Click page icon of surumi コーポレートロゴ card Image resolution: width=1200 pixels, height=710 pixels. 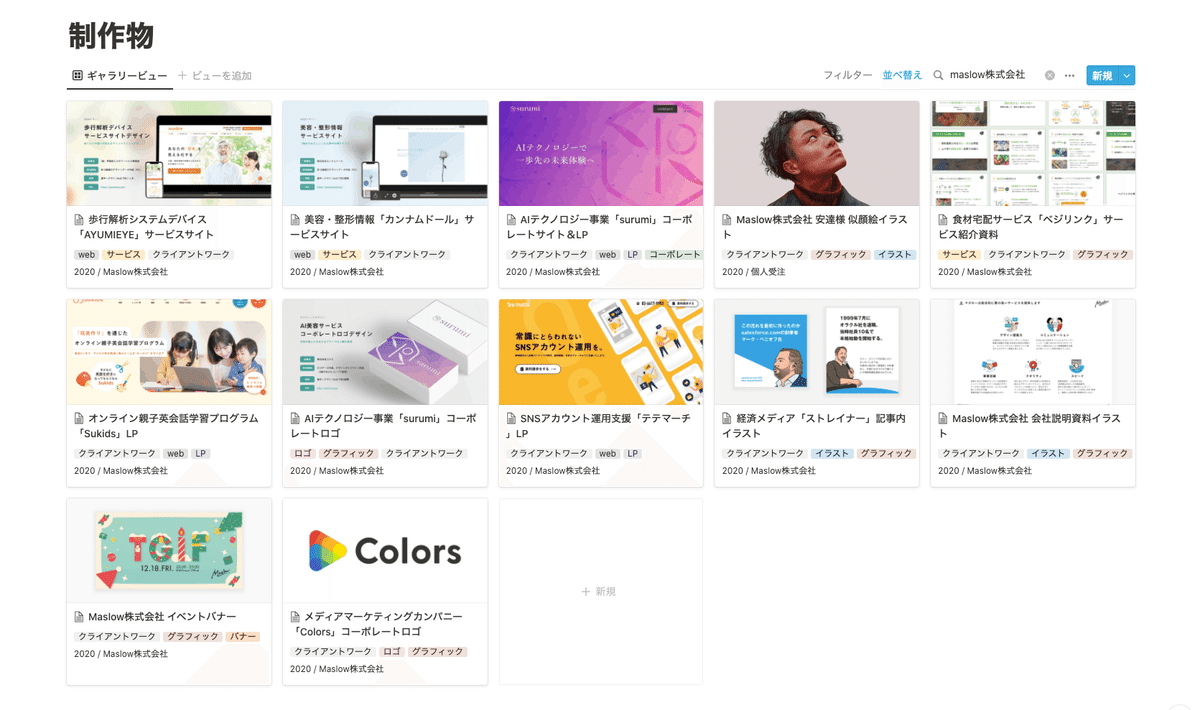click(296, 418)
